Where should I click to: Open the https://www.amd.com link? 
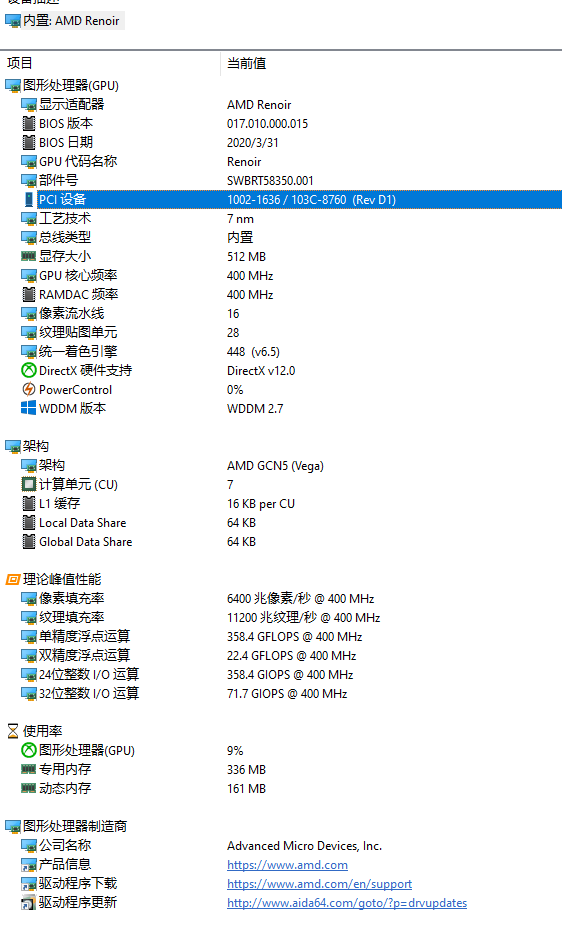[288, 865]
